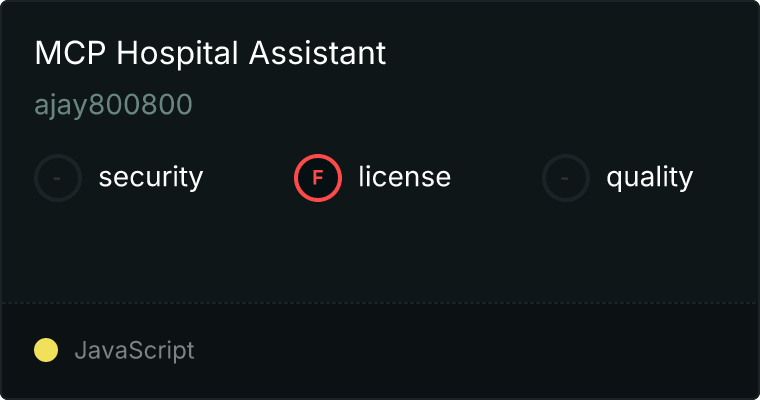This screenshot has width=760, height=400.
Task: Click the yellow JavaScript language dot
Action: (46, 350)
